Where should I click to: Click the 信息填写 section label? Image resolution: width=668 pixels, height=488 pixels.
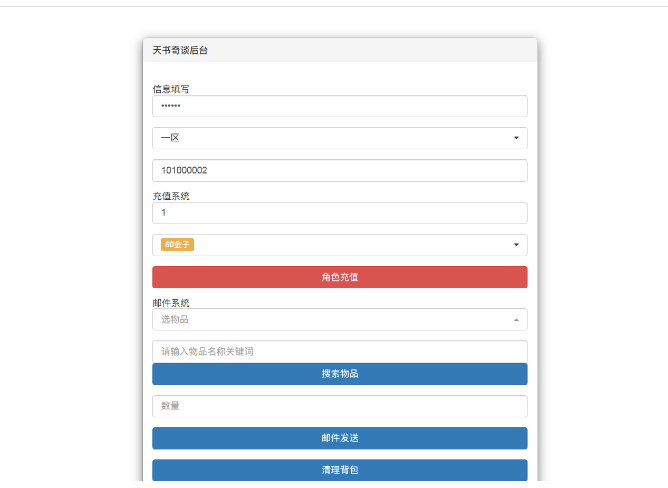(171, 89)
